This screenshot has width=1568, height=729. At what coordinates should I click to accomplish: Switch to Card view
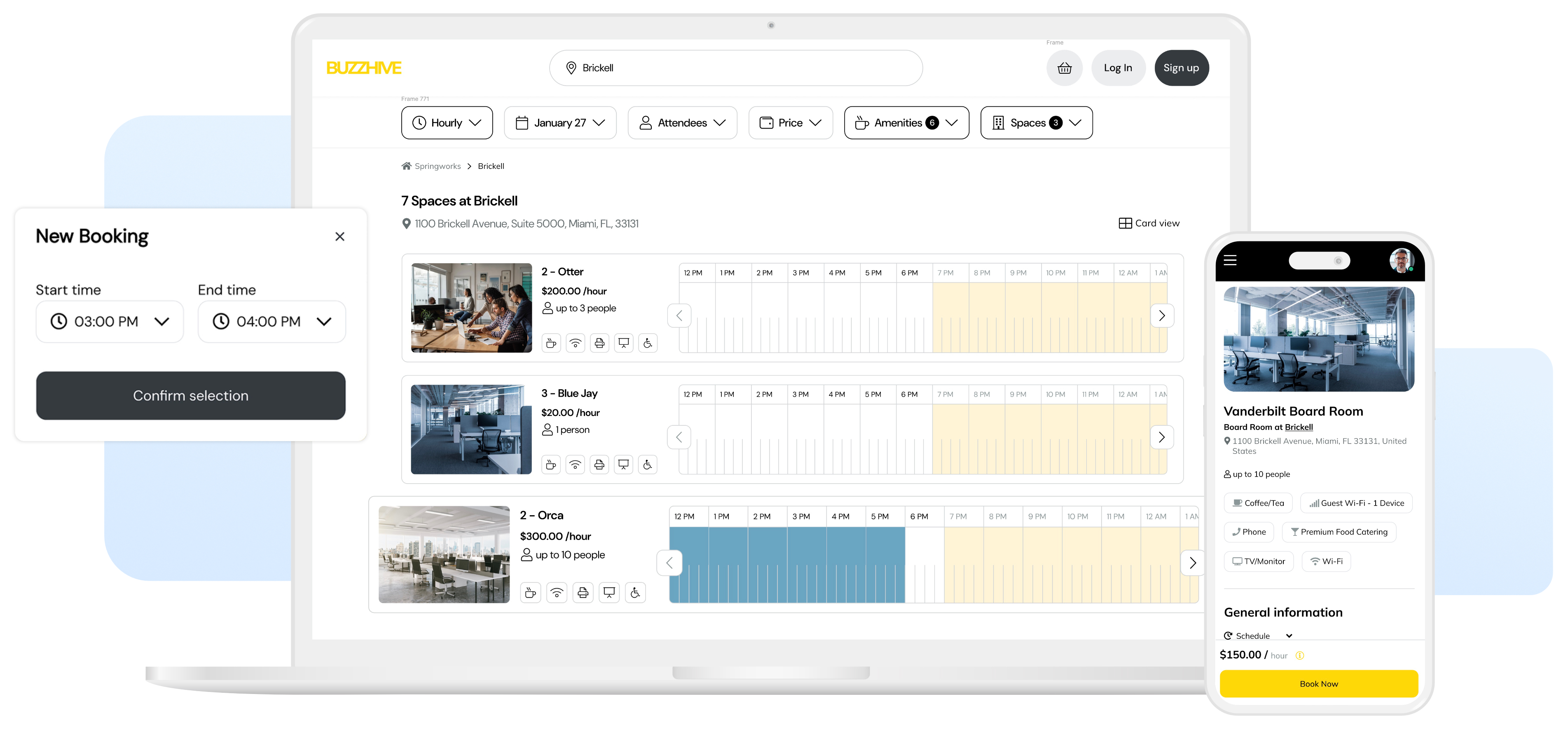coord(1149,223)
